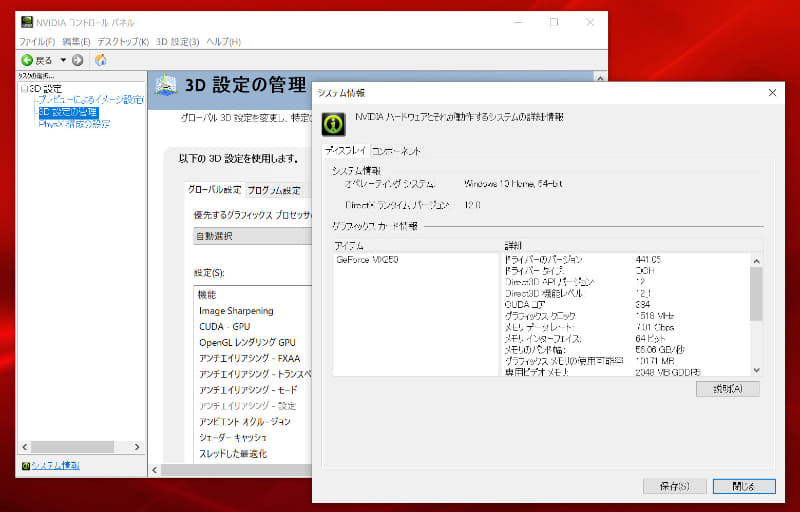
Task: Click the Home icon in the toolbar
Action: (101, 60)
